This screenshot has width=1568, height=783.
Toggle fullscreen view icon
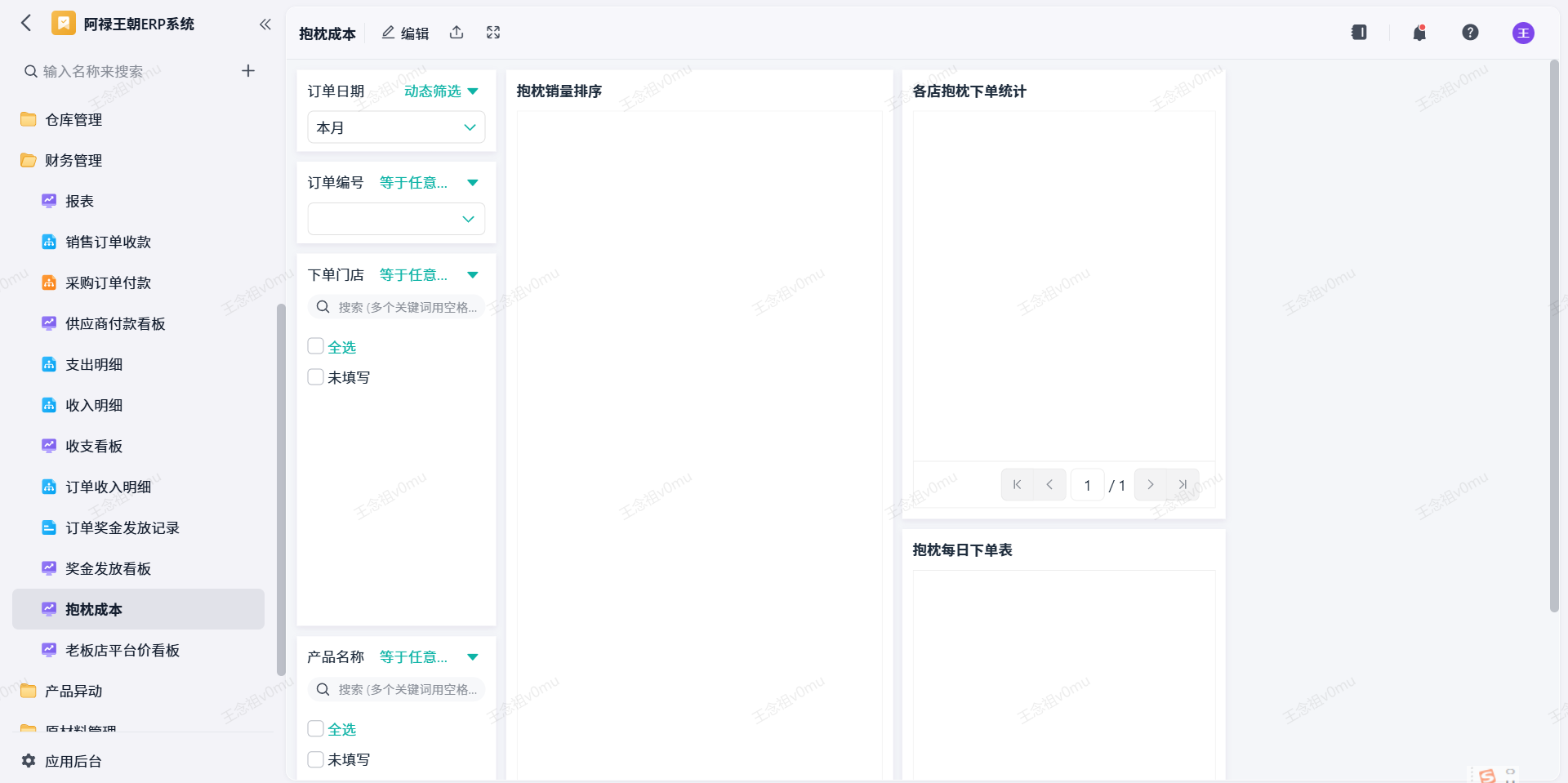(x=493, y=33)
